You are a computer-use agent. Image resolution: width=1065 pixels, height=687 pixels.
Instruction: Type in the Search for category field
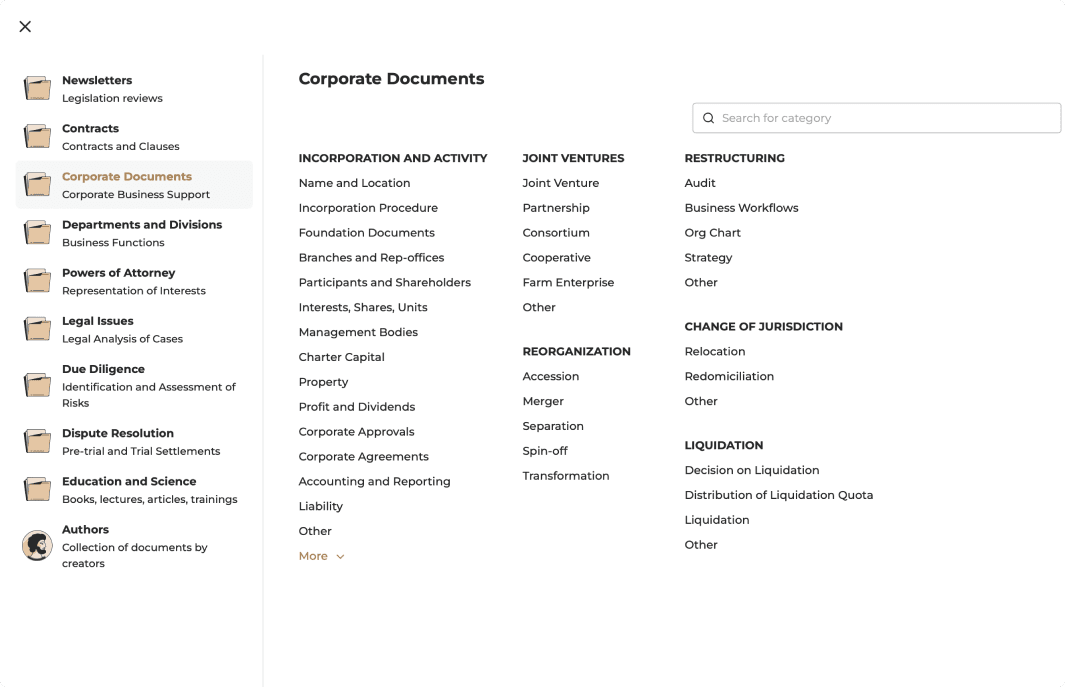[x=885, y=118]
